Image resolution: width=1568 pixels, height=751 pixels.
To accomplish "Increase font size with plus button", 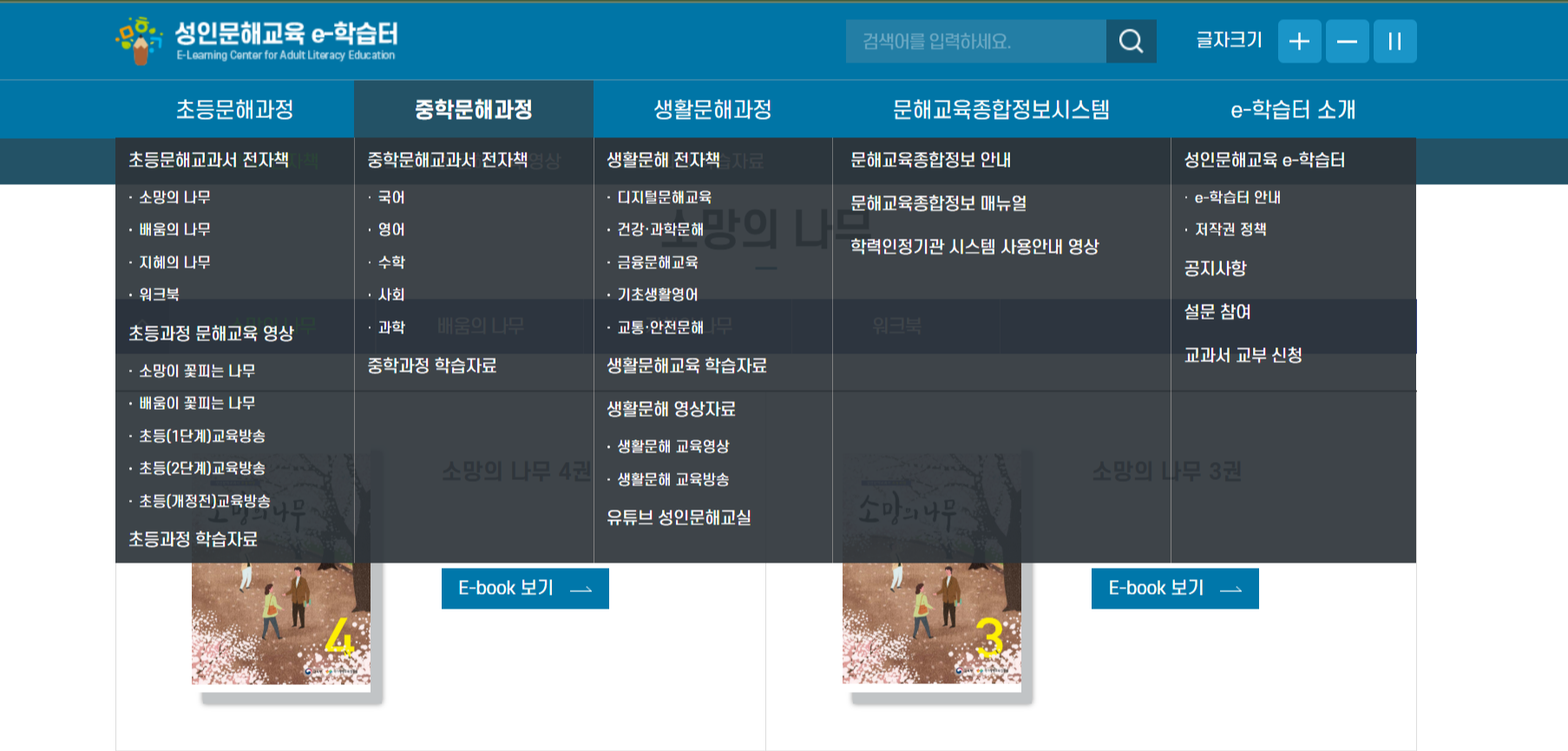I will 1299,41.
